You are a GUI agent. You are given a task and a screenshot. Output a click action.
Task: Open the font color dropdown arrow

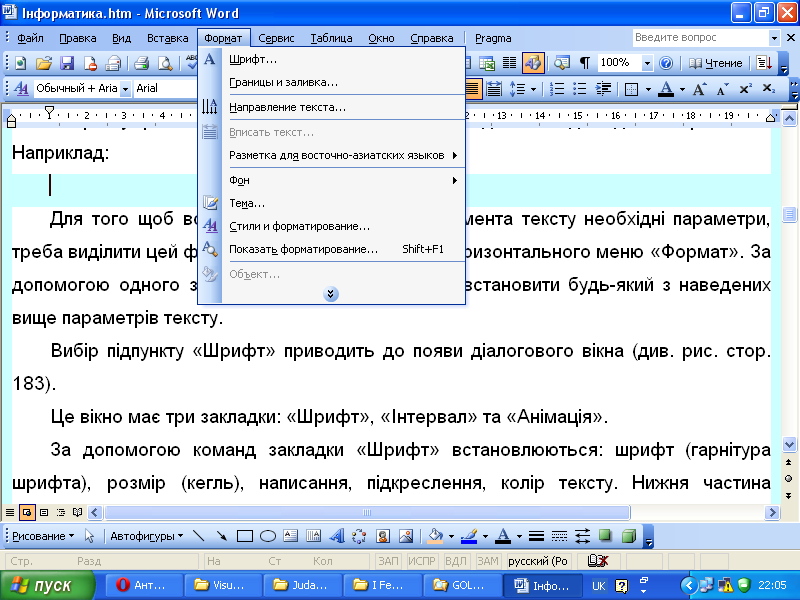pos(682,89)
